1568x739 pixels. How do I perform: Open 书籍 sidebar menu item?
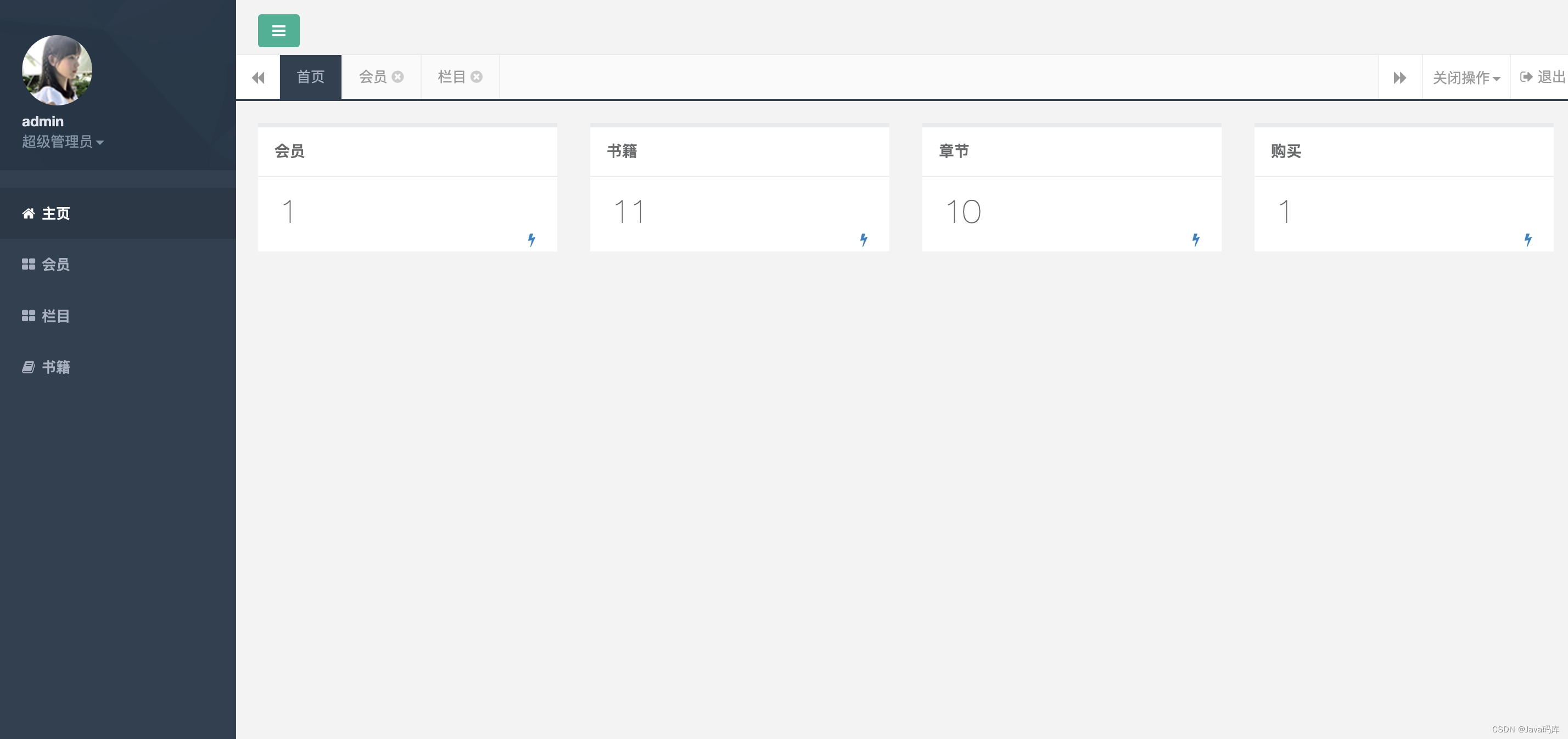[x=55, y=367]
